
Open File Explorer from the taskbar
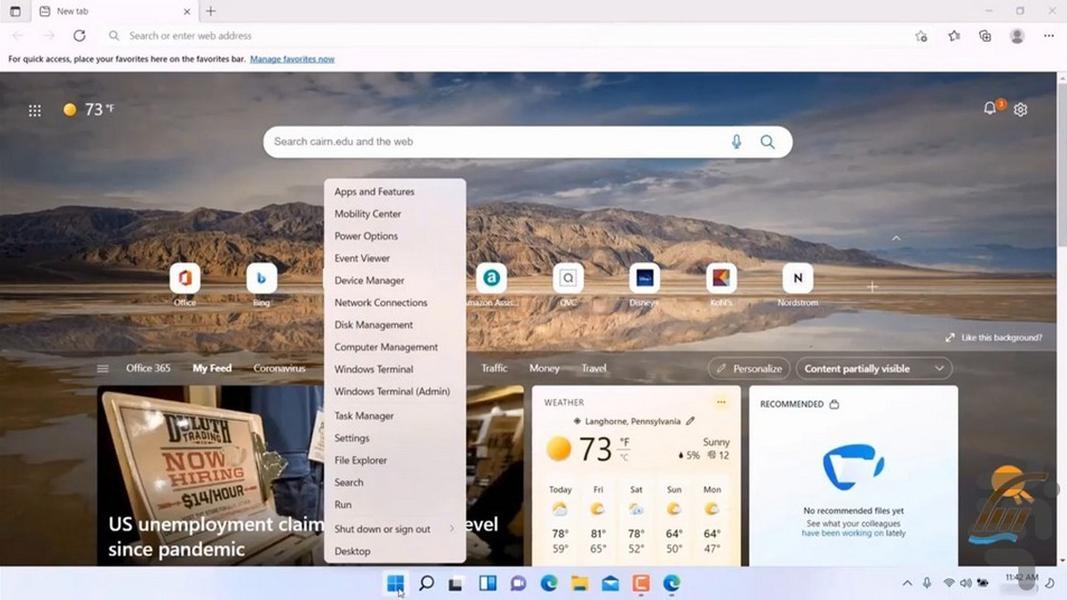pyautogui.click(x=579, y=583)
